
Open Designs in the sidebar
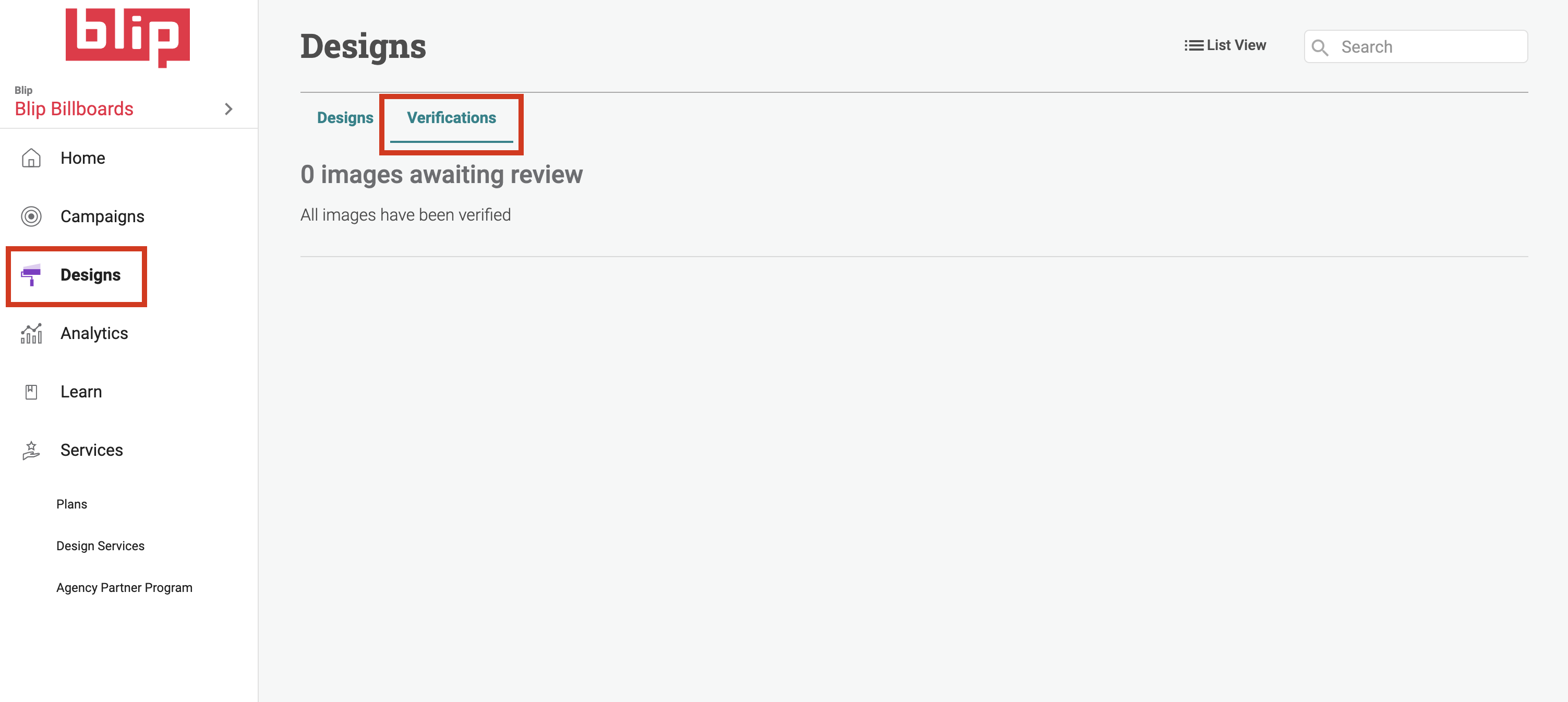tap(90, 274)
